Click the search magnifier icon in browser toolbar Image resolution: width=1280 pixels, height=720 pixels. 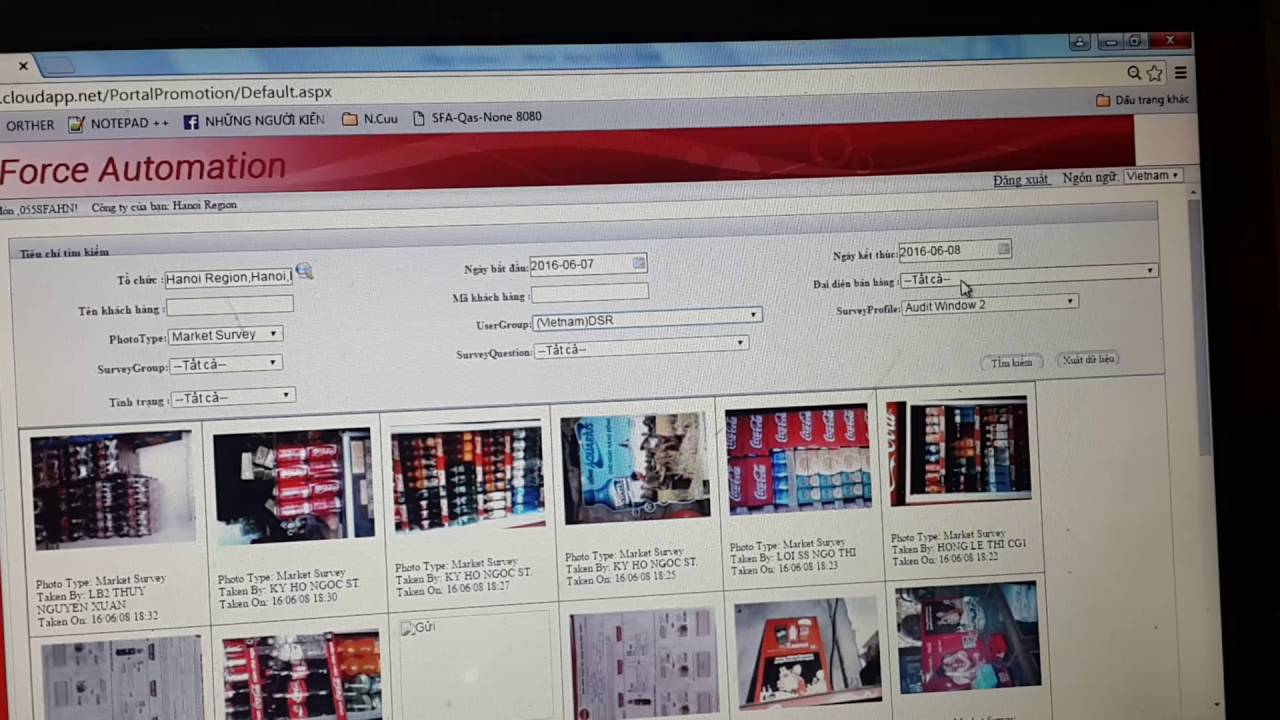tap(1134, 73)
